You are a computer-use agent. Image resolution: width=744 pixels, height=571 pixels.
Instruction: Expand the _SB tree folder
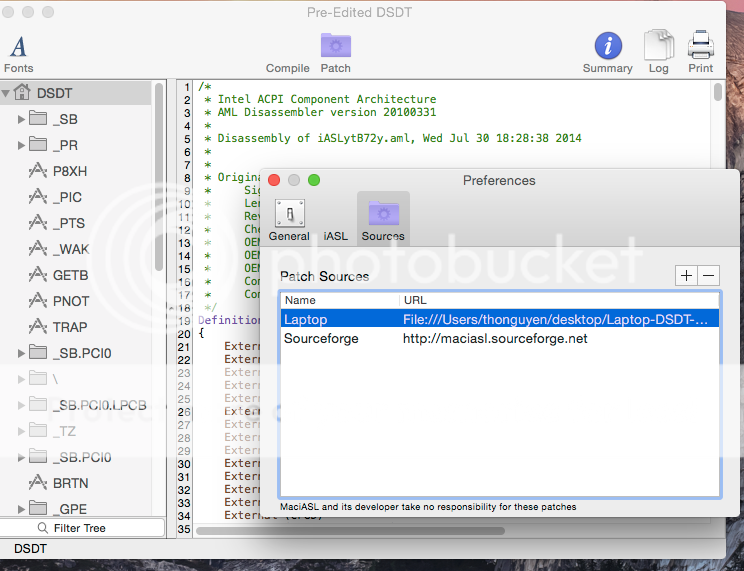coord(21,119)
